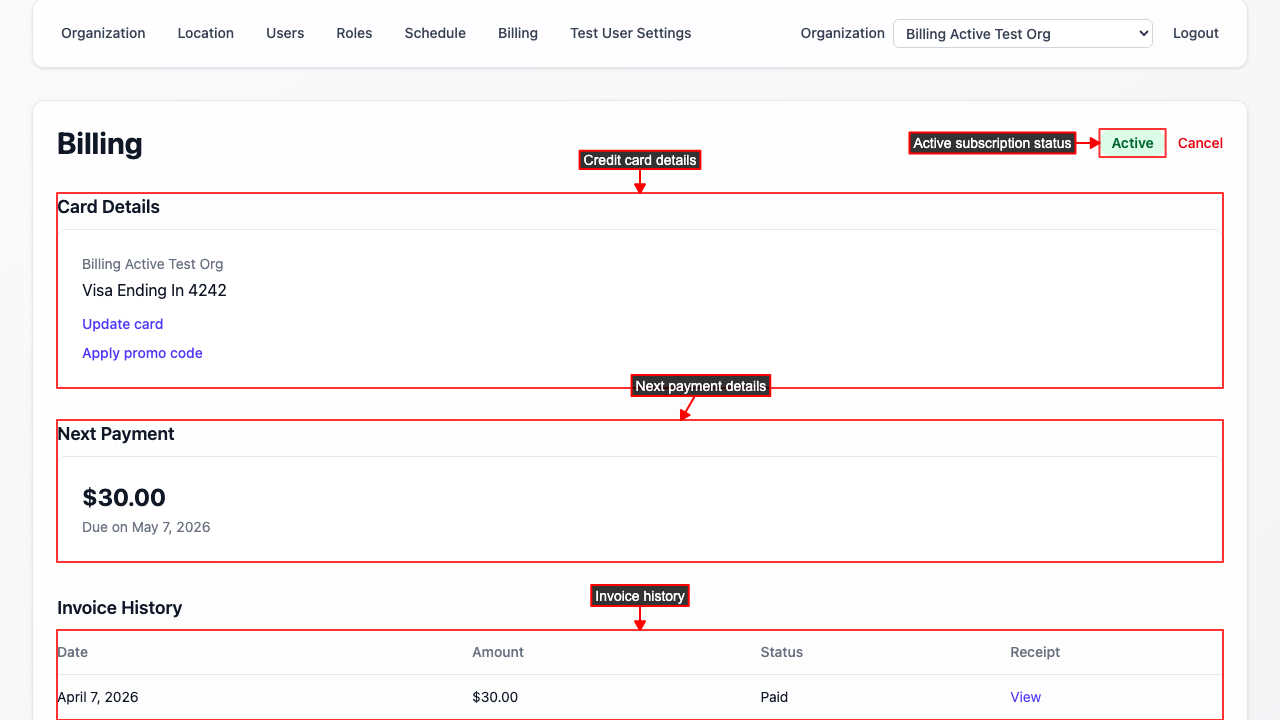Image resolution: width=1280 pixels, height=720 pixels.
Task: Expand the organization dropdown arrow
Action: coord(1142,33)
